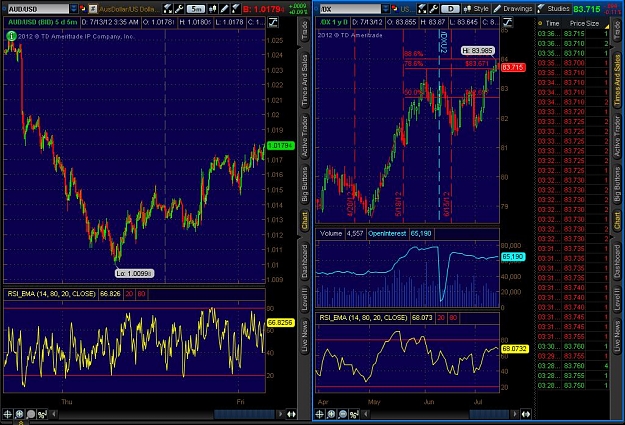Click the color link icon beside /DX
Image resolution: width=625 pixels, height=425 pixels.
(395, 8)
